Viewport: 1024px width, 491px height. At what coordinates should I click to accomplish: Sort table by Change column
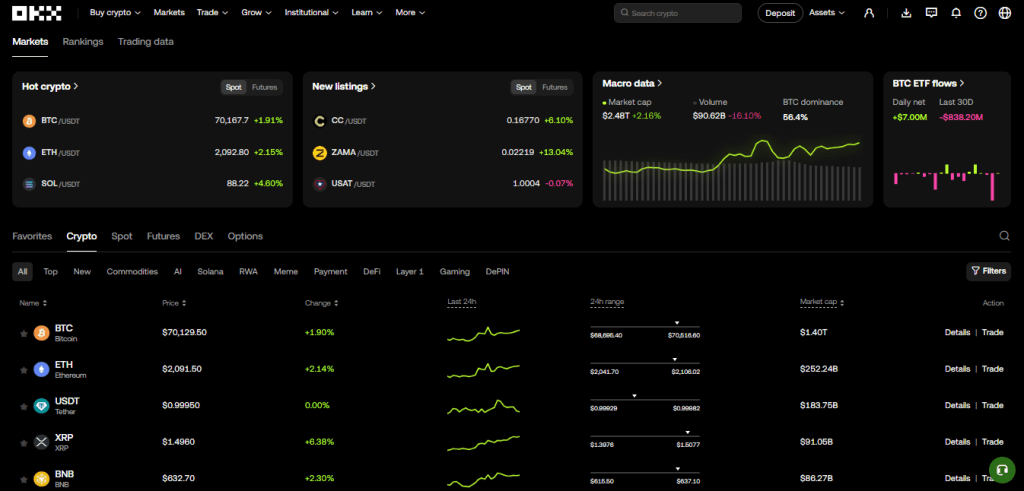pos(322,303)
